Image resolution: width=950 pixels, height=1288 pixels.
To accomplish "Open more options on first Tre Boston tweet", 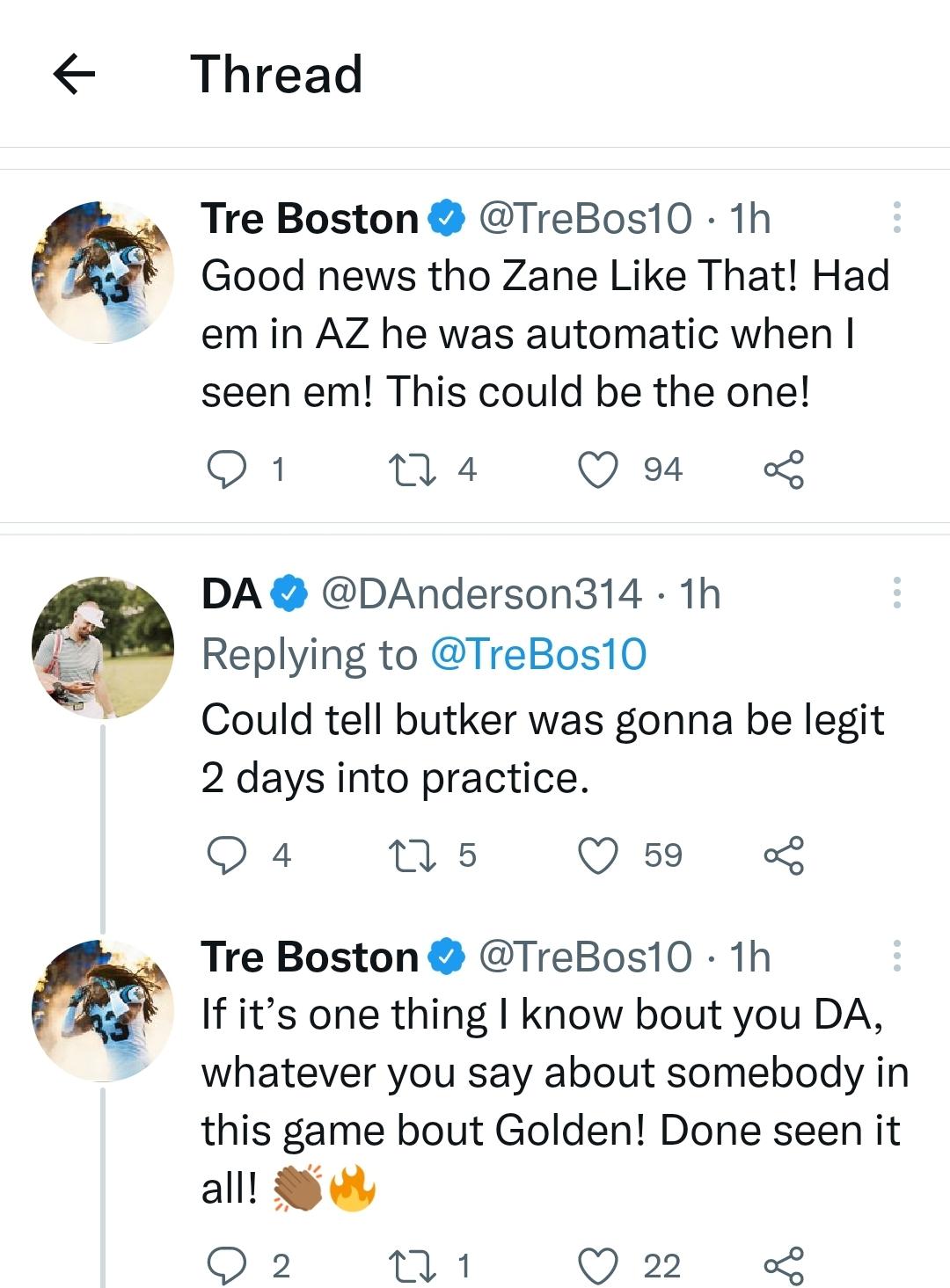I will pos(896,217).
